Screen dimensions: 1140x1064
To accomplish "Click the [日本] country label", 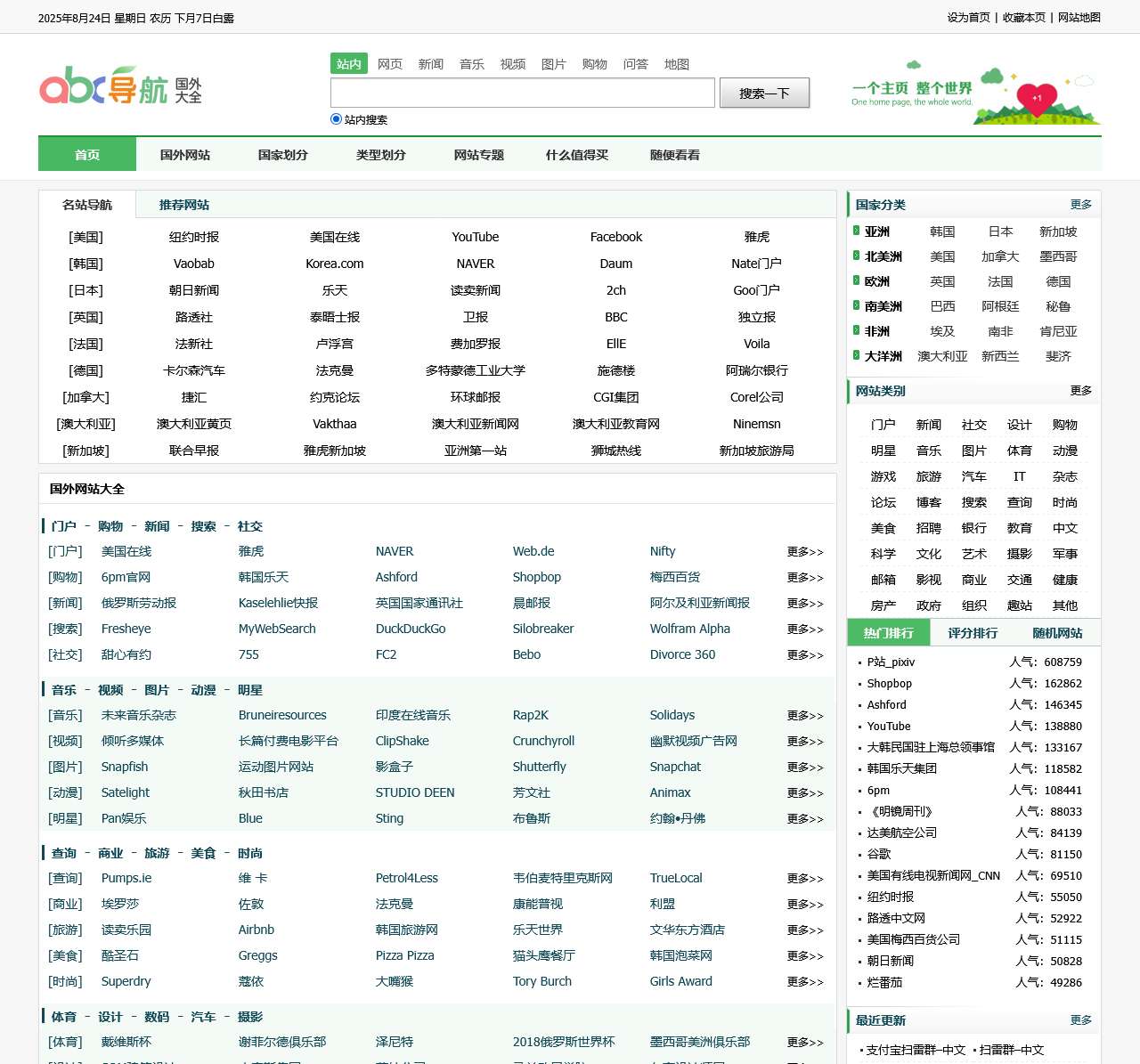I will 86,290.
